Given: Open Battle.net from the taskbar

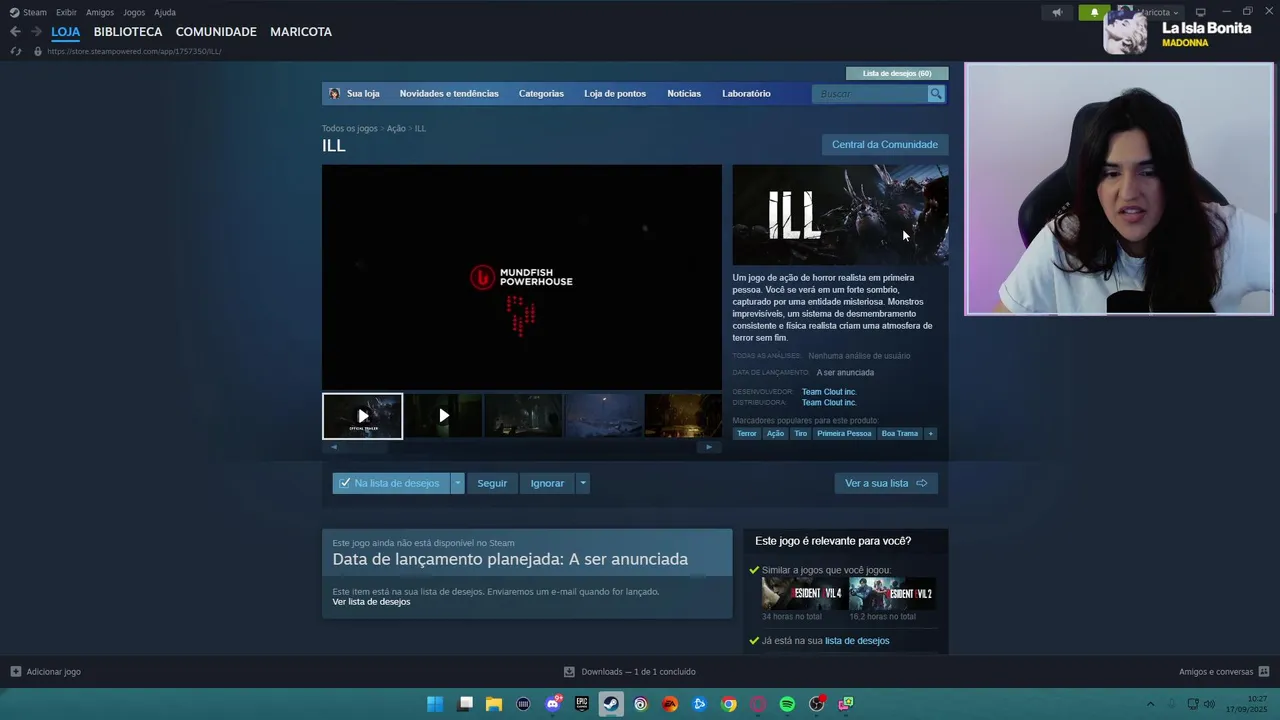Looking at the screenshot, I should pos(699,704).
